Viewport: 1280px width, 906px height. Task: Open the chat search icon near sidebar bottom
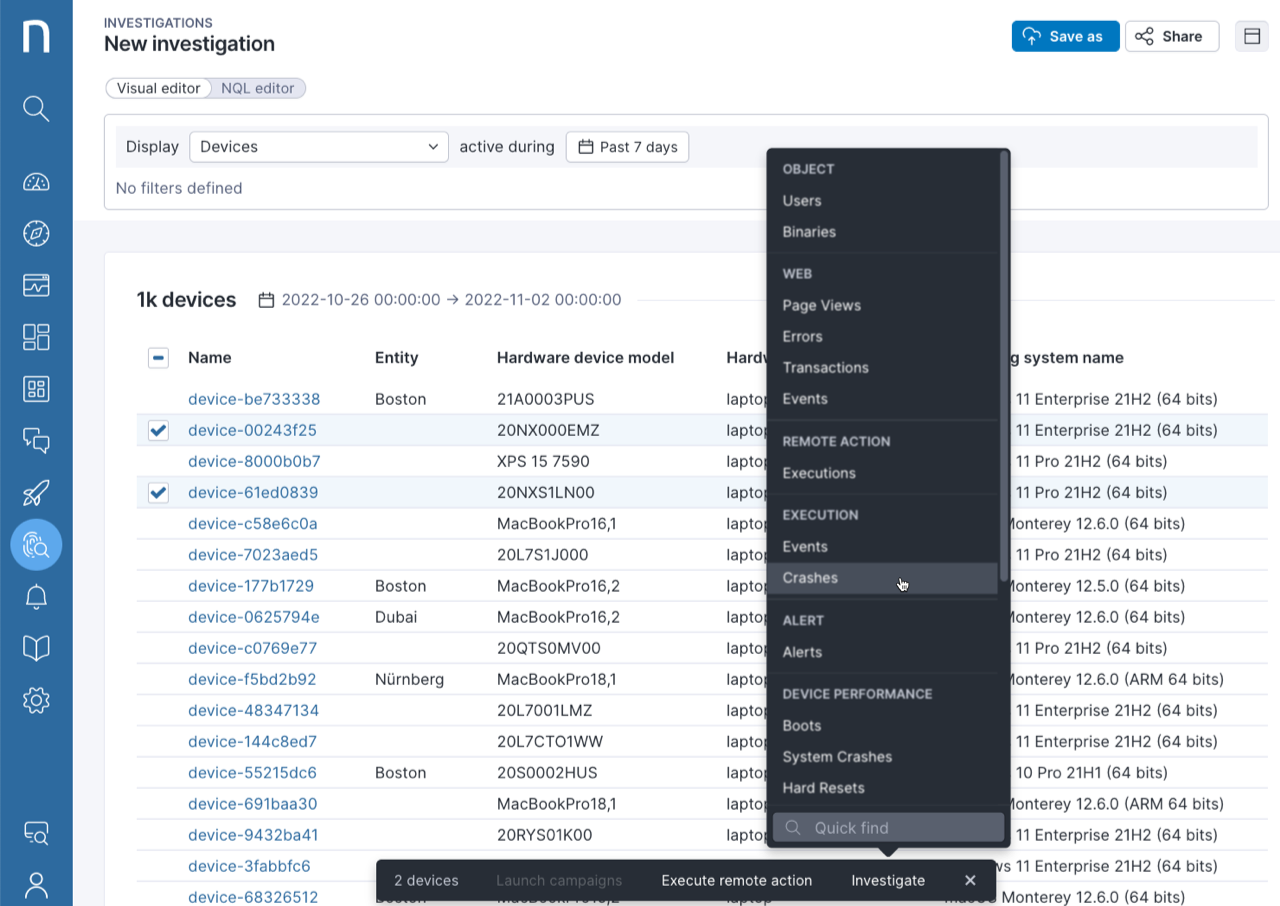pos(36,833)
